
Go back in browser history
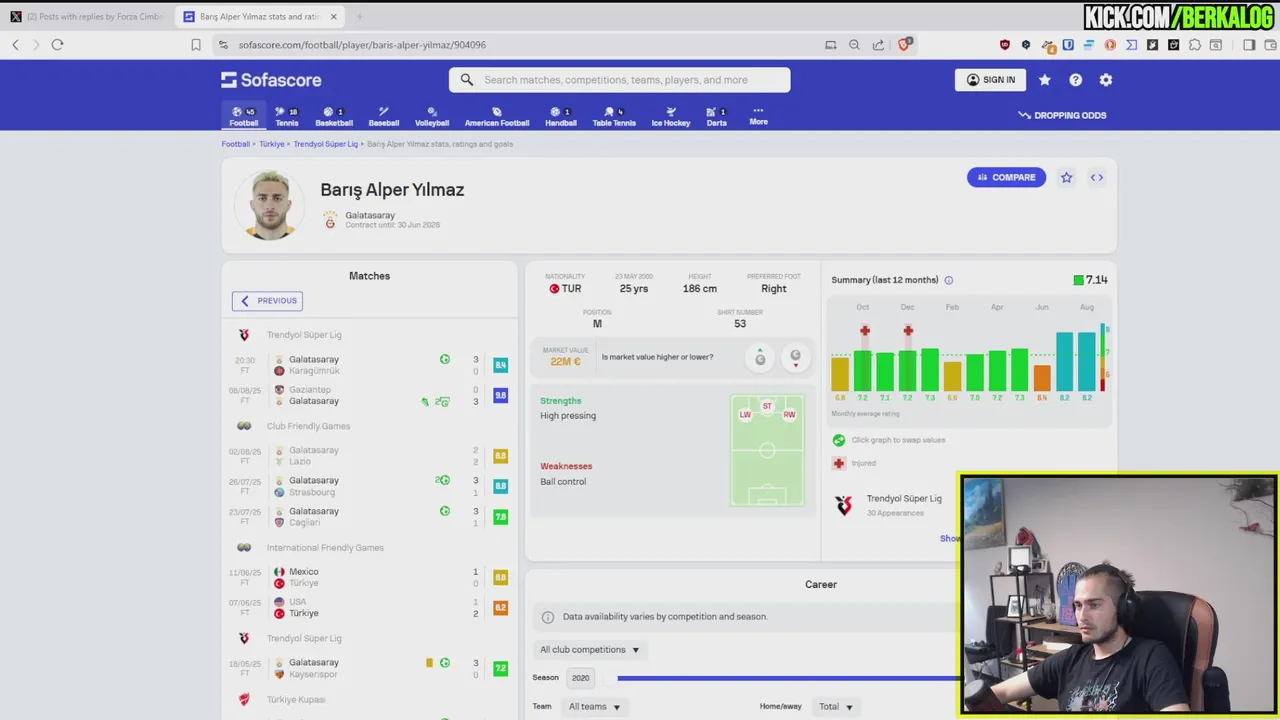coord(15,44)
